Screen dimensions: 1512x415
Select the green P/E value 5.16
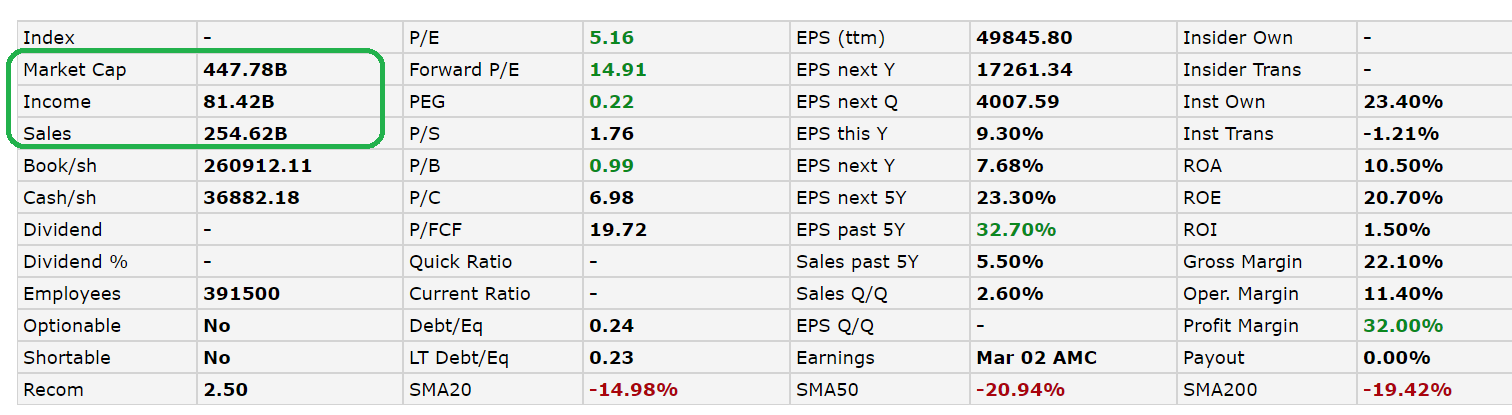pyautogui.click(x=611, y=38)
